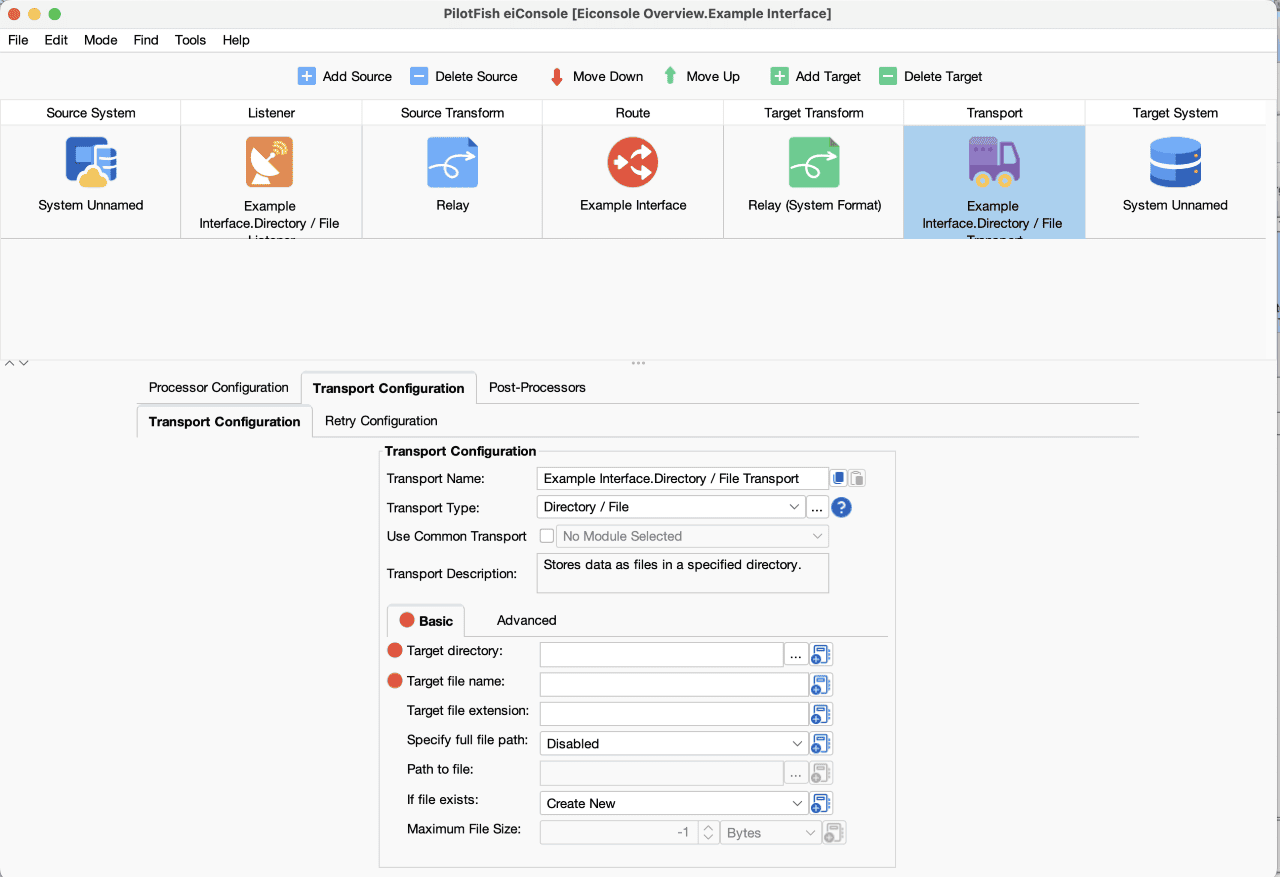Click the Path to file field
The height and width of the screenshot is (877, 1280).
(x=661, y=773)
